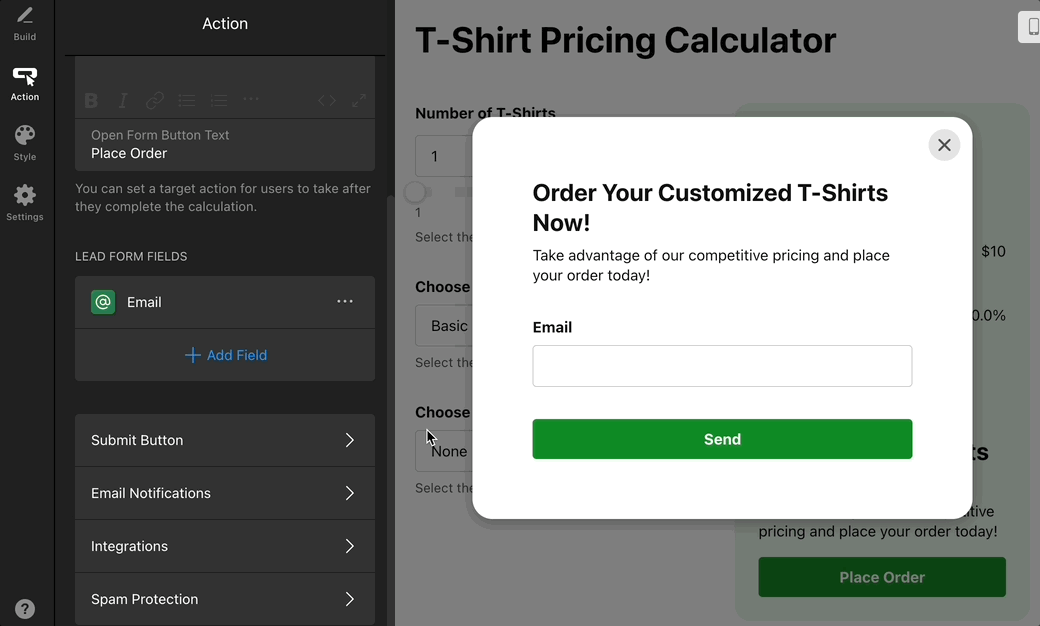The height and width of the screenshot is (626, 1040).
Task: Switch to the Style tab
Action: pyautogui.click(x=25, y=143)
